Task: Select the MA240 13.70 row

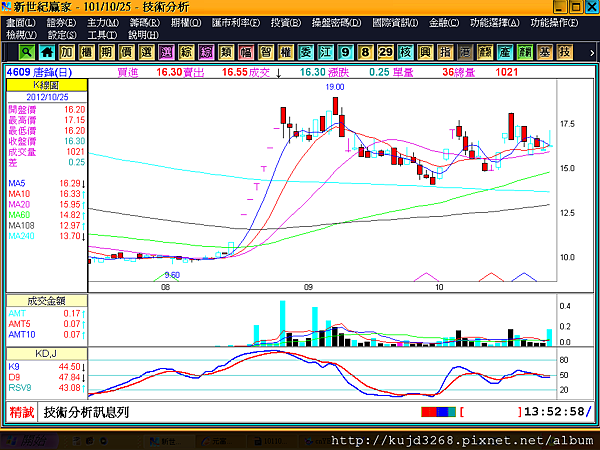Action: (x=47, y=236)
